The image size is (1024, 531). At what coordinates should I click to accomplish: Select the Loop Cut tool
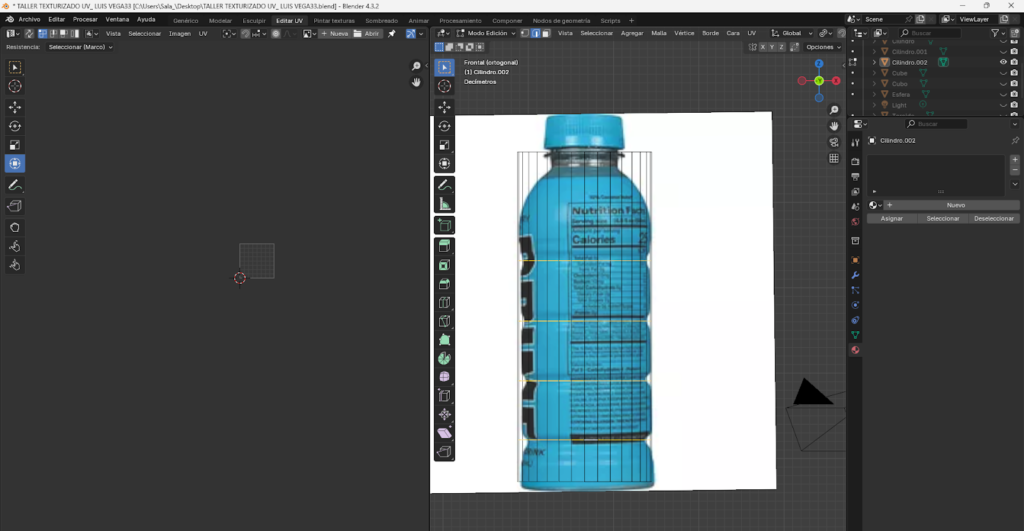pyautogui.click(x=444, y=302)
